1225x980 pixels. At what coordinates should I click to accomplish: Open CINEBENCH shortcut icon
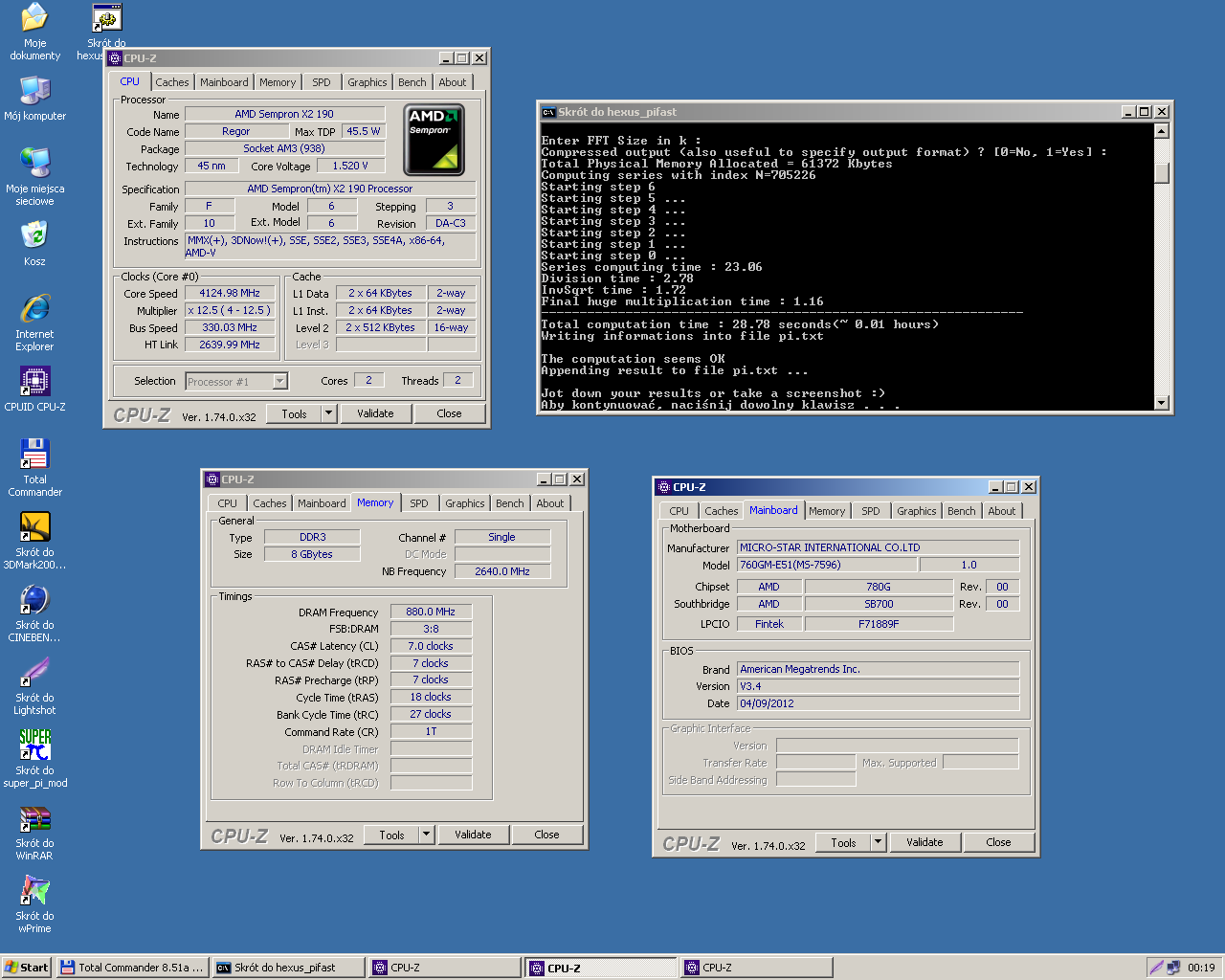click(34, 599)
